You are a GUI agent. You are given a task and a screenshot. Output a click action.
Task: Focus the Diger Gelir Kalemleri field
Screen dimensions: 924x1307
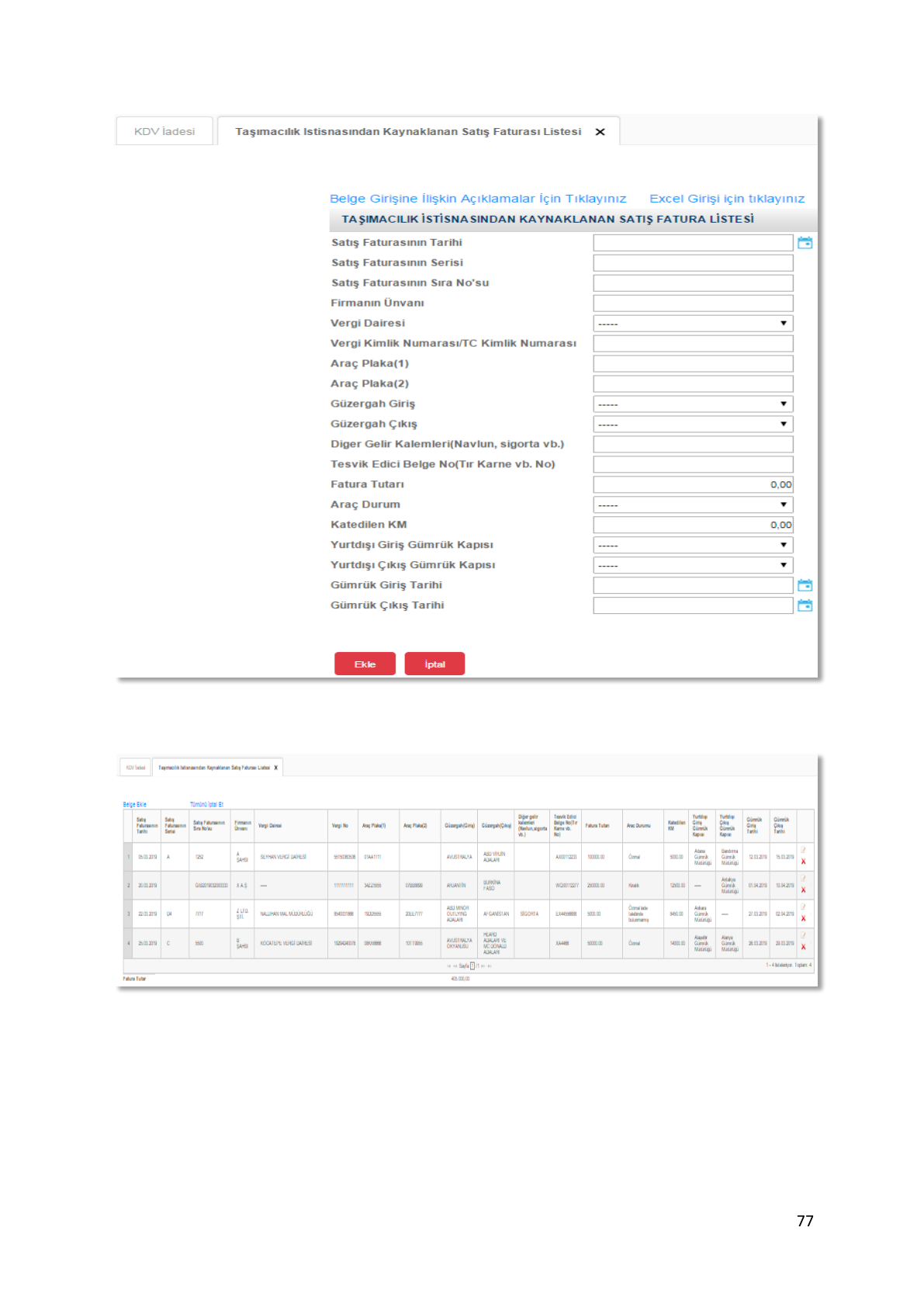coord(693,445)
